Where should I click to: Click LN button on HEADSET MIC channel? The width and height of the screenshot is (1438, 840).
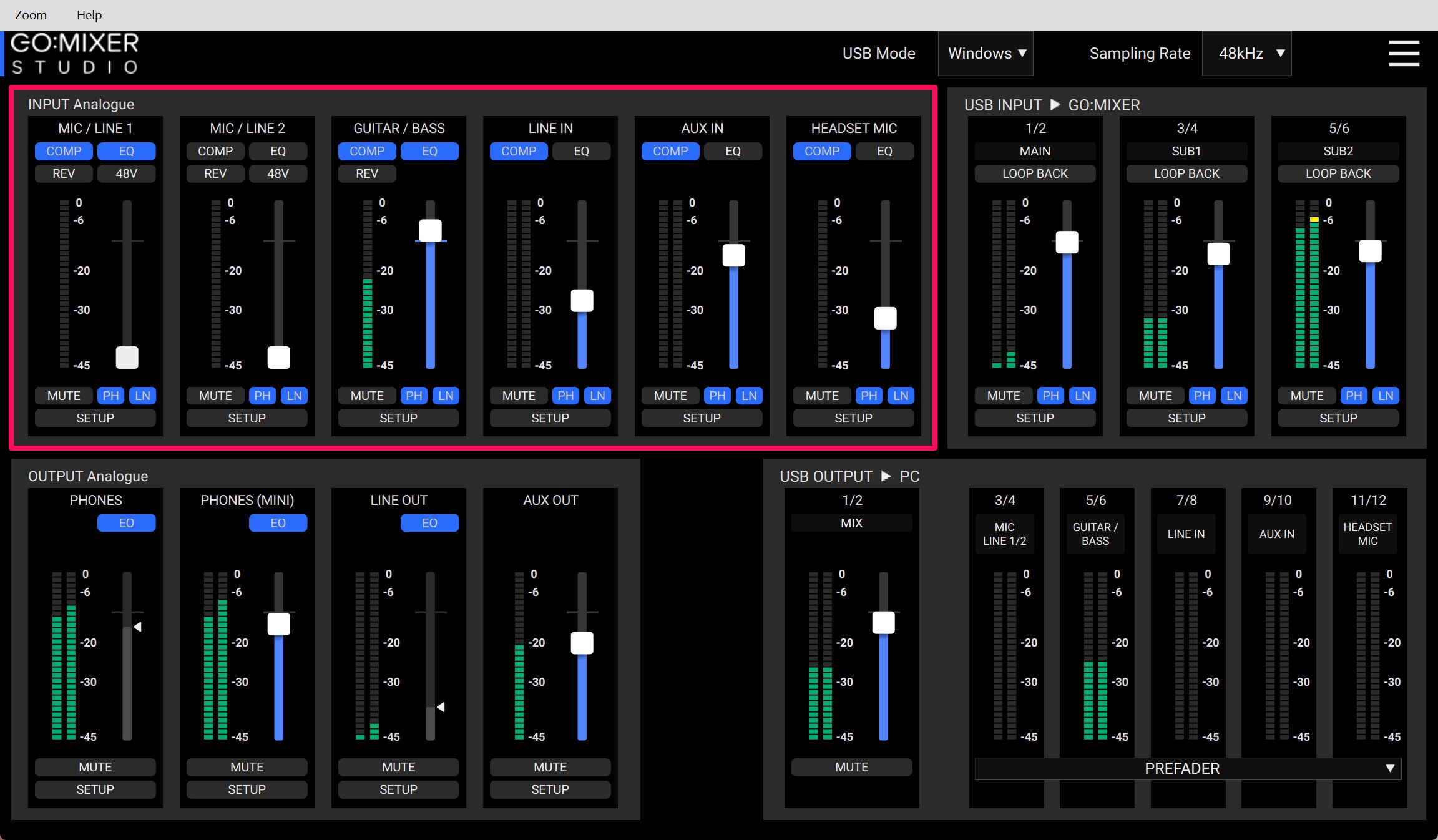click(x=901, y=396)
